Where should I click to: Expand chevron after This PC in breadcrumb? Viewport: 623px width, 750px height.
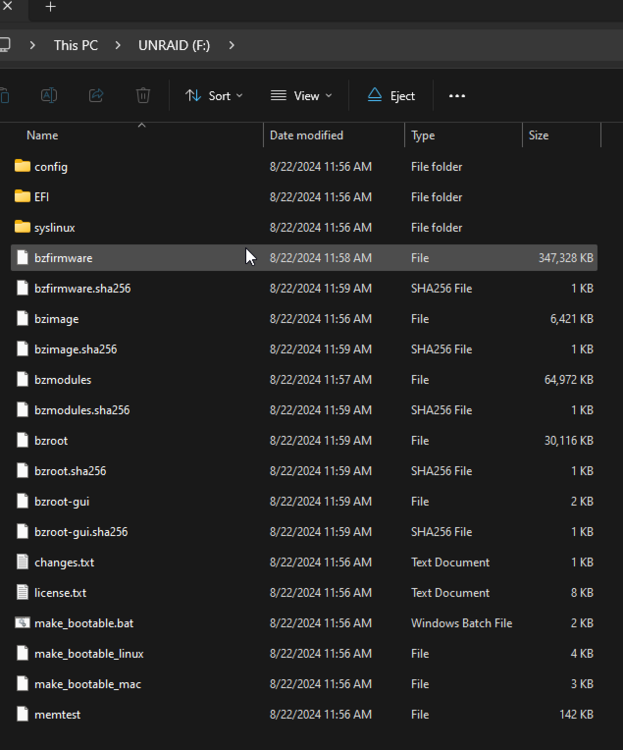point(118,45)
